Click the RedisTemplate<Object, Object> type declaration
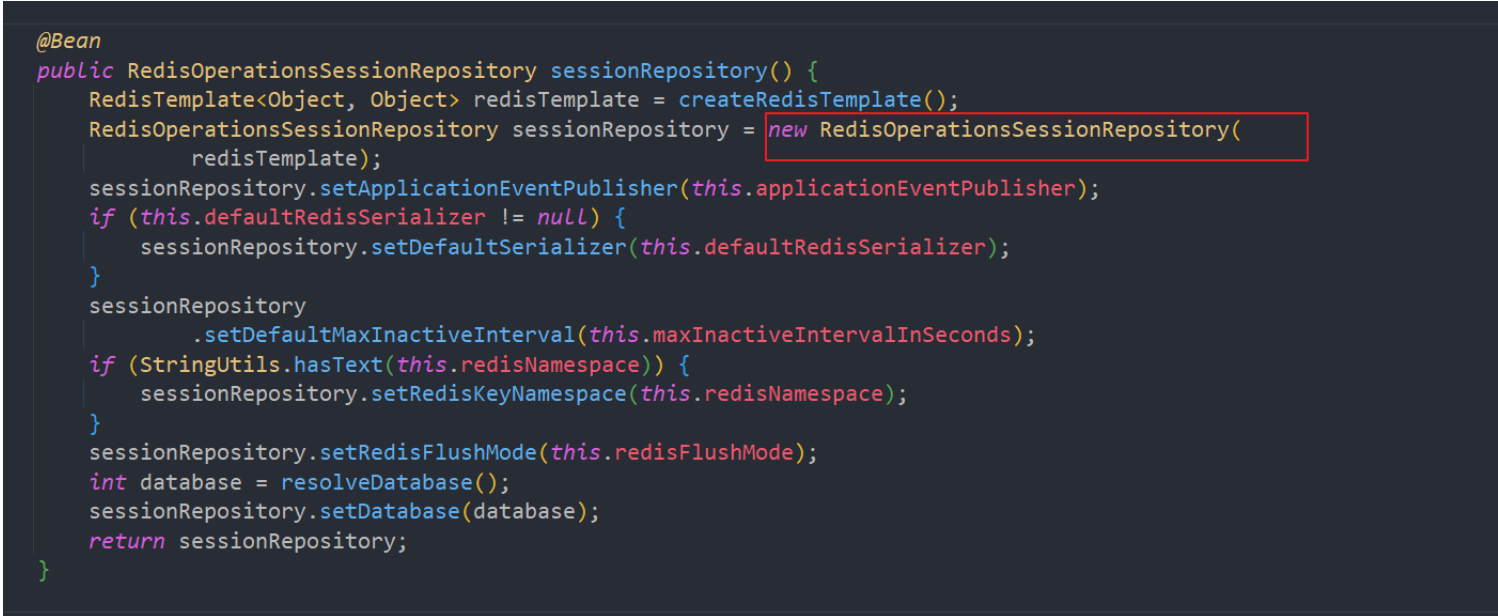 pyautogui.click(x=274, y=100)
